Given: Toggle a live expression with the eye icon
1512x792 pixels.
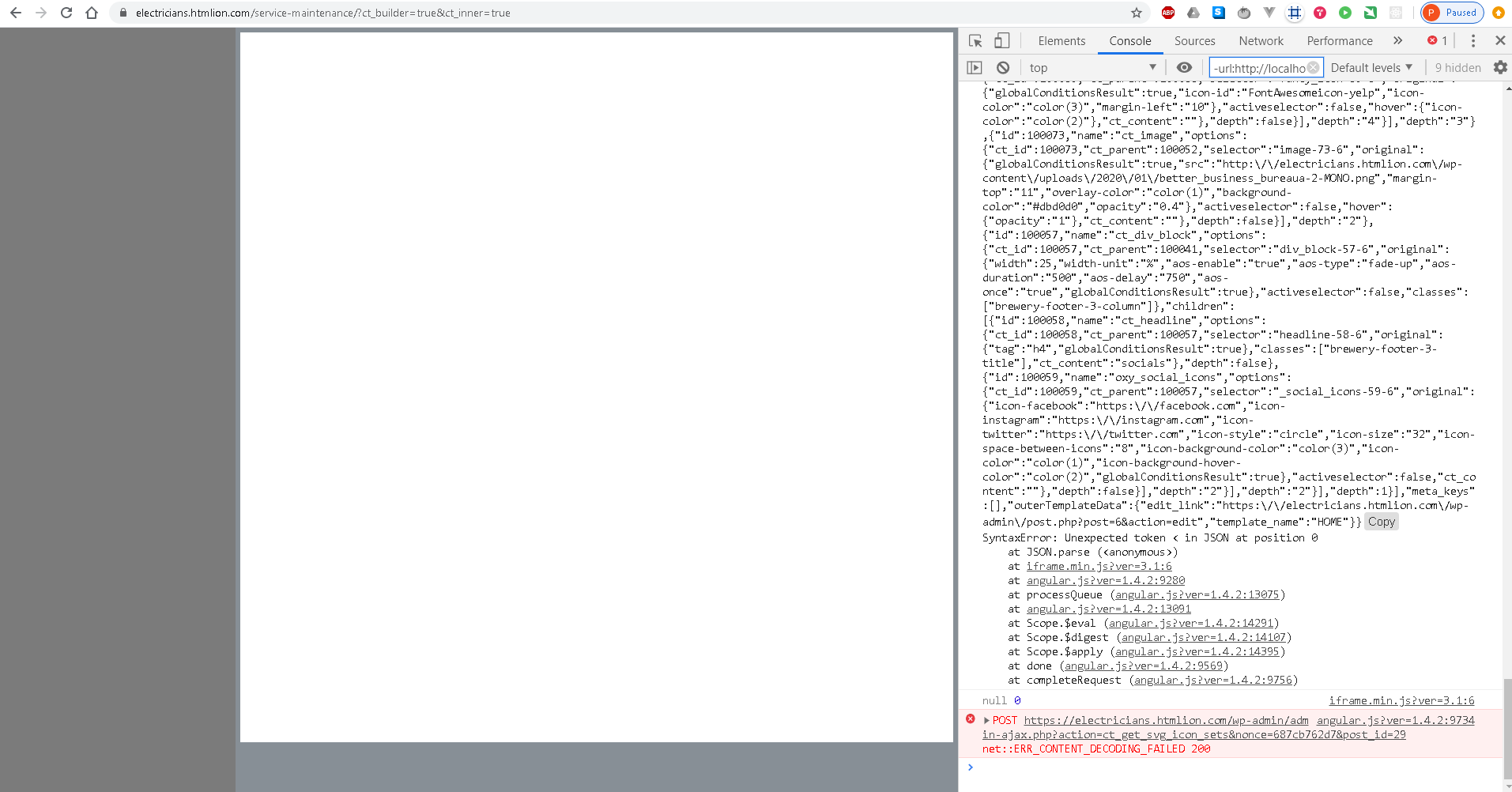Looking at the screenshot, I should (x=1184, y=67).
